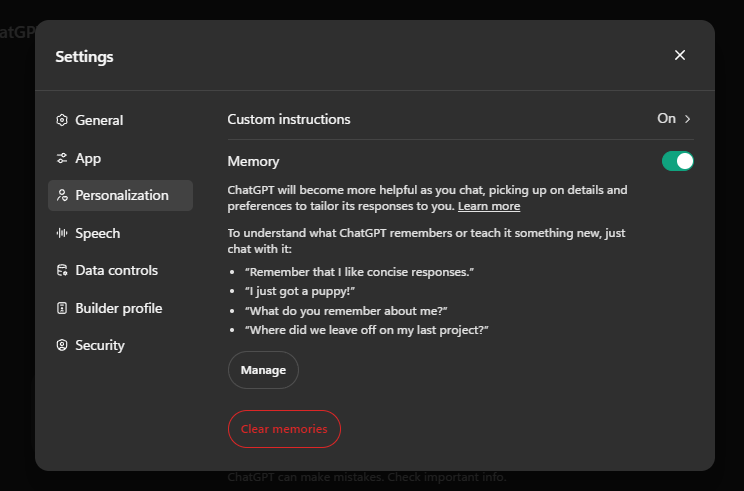Click the Builder profile badge icon
Viewport: 744px width, 491px height.
pyautogui.click(x=62, y=308)
